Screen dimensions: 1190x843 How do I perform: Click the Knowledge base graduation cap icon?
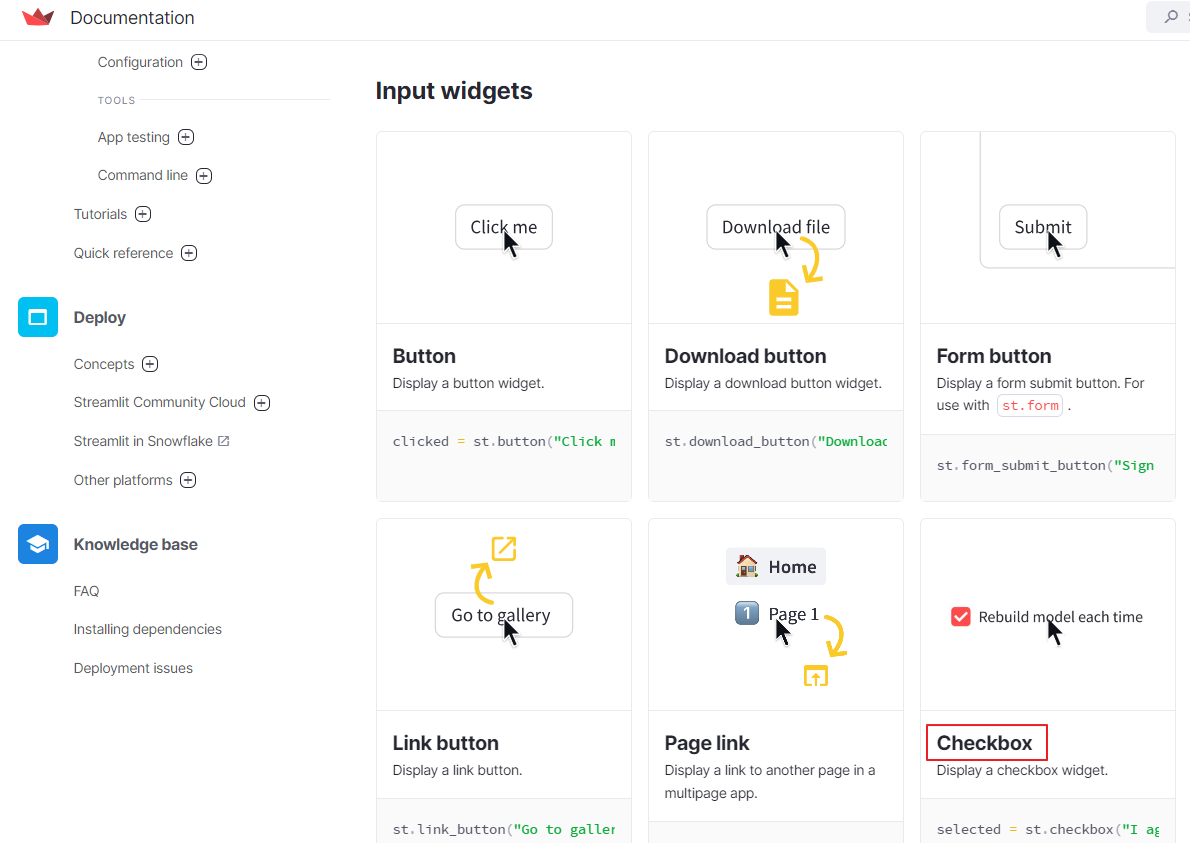38,544
